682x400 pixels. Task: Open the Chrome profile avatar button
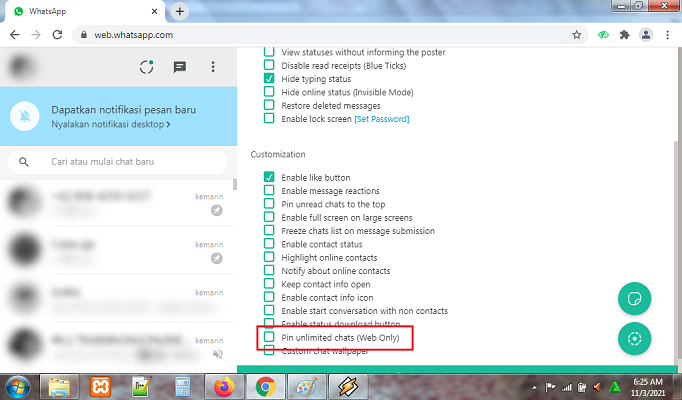click(x=646, y=35)
